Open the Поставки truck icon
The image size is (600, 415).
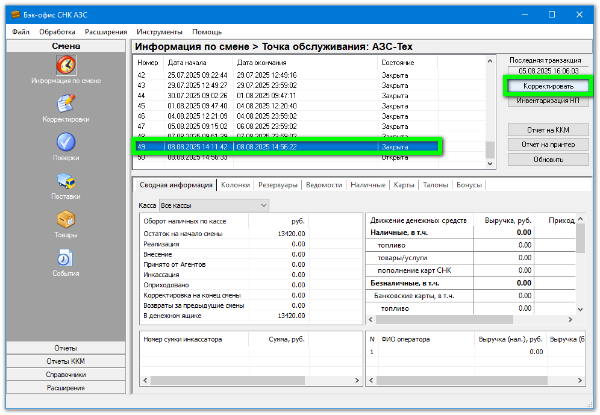(x=65, y=183)
